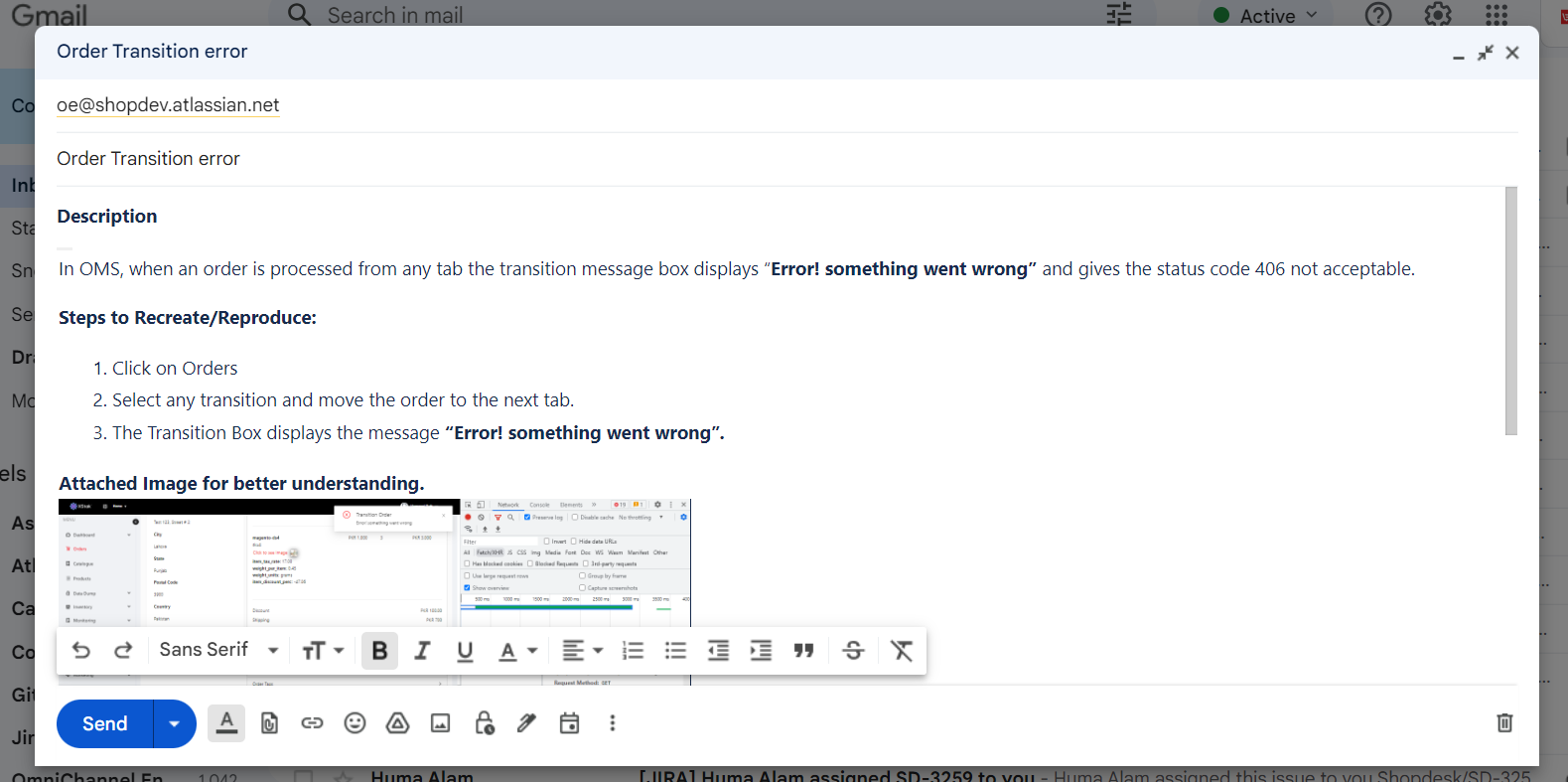The height and width of the screenshot is (782, 1568).
Task: Insert an emoji
Action: coord(355,723)
